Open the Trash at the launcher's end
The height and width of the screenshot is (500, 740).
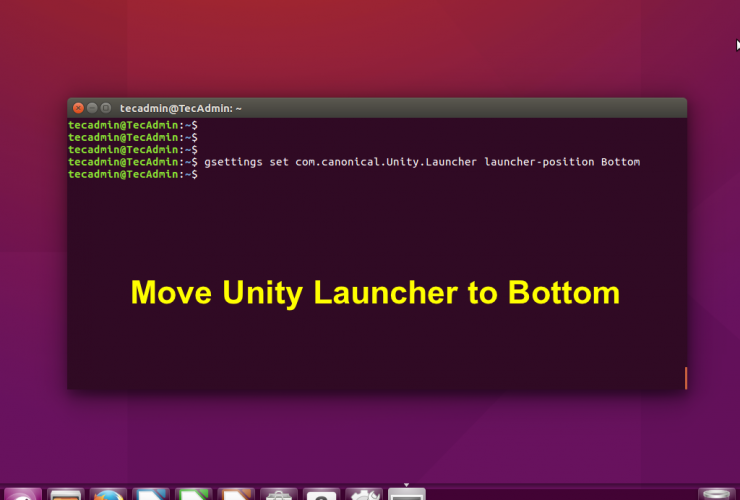pyautogui.click(x=716, y=493)
